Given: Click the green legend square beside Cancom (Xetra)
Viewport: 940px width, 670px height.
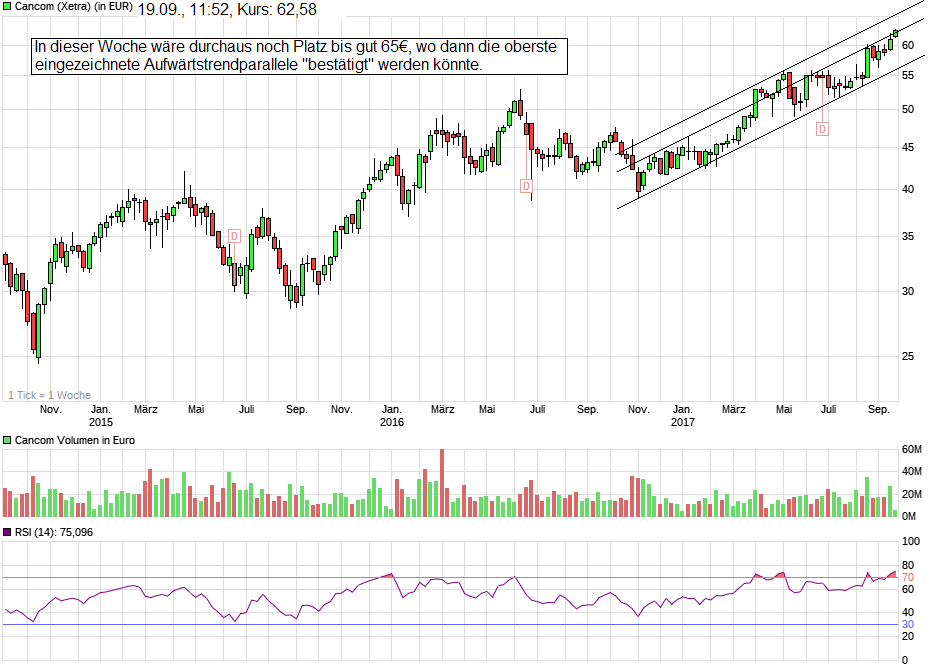Looking at the screenshot, I should click(x=7, y=7).
